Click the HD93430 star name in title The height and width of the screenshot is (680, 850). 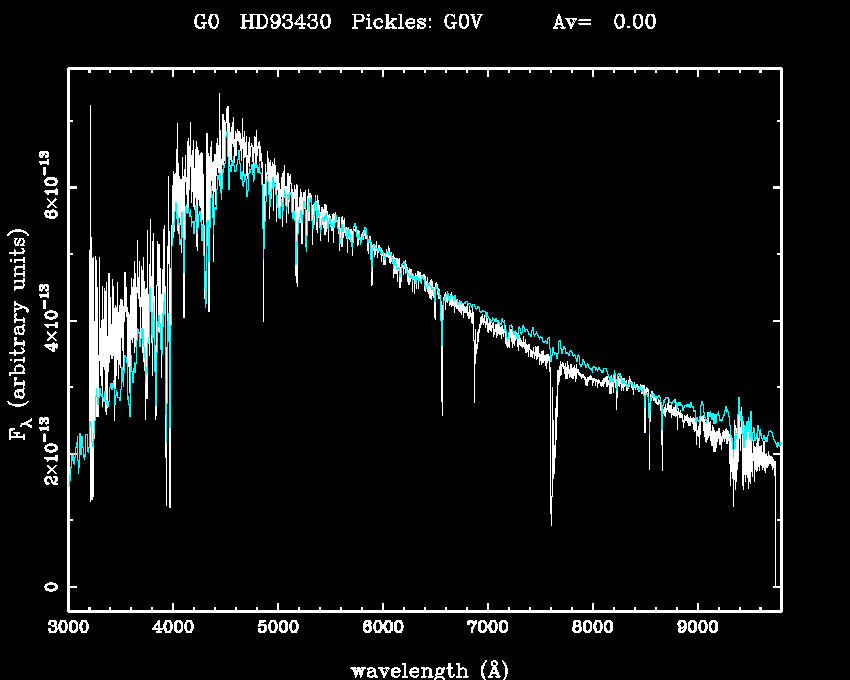click(288, 23)
